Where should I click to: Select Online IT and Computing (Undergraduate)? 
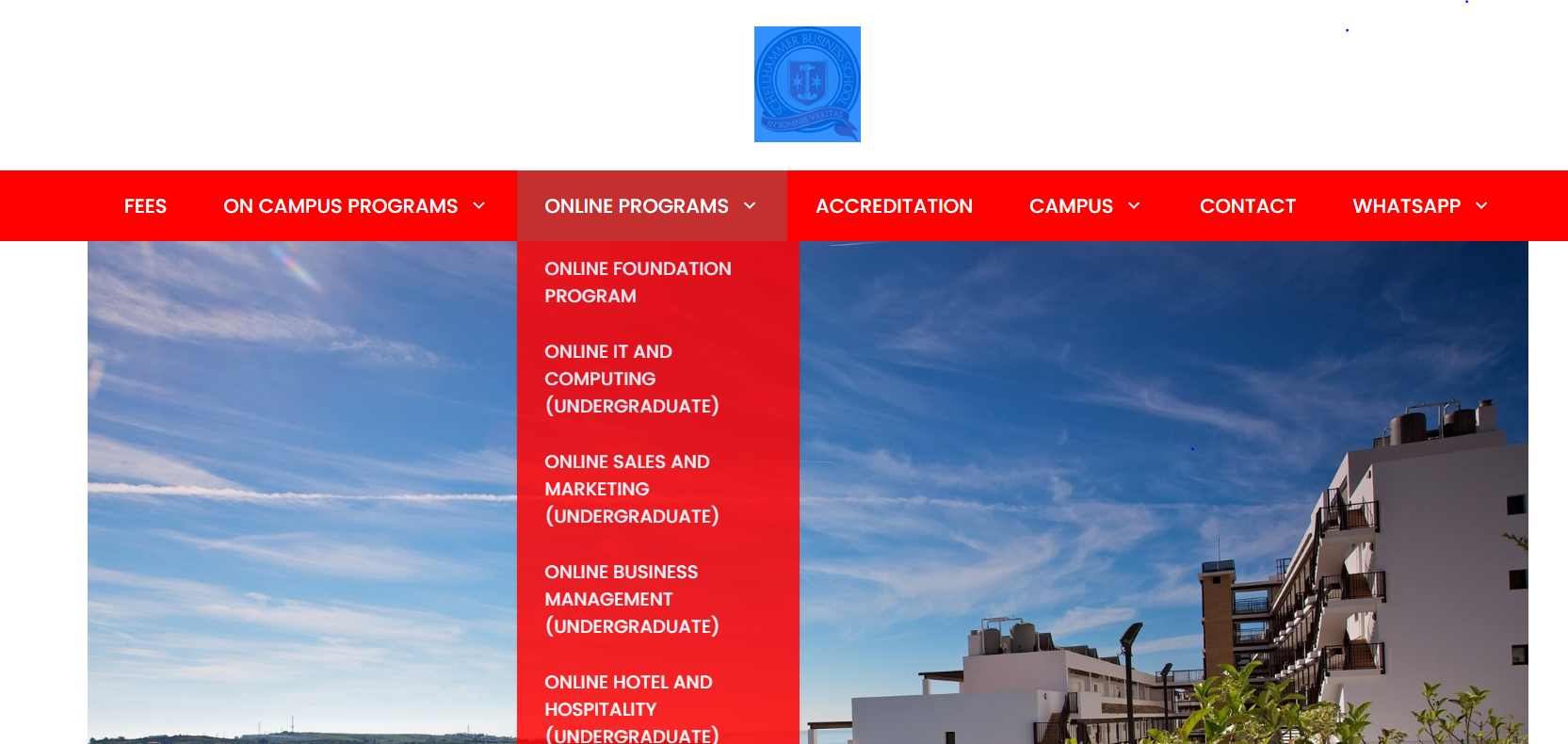[x=631, y=379]
